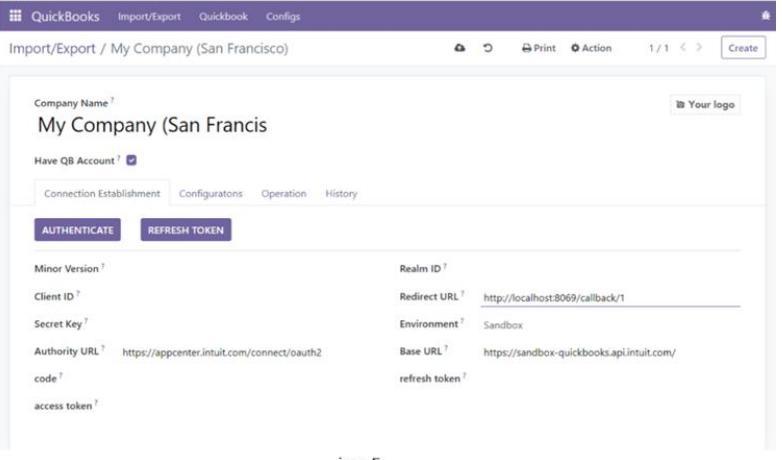Viewport: 782px width, 460px height.
Task: Open the Import/Export menu
Action: 149,16
